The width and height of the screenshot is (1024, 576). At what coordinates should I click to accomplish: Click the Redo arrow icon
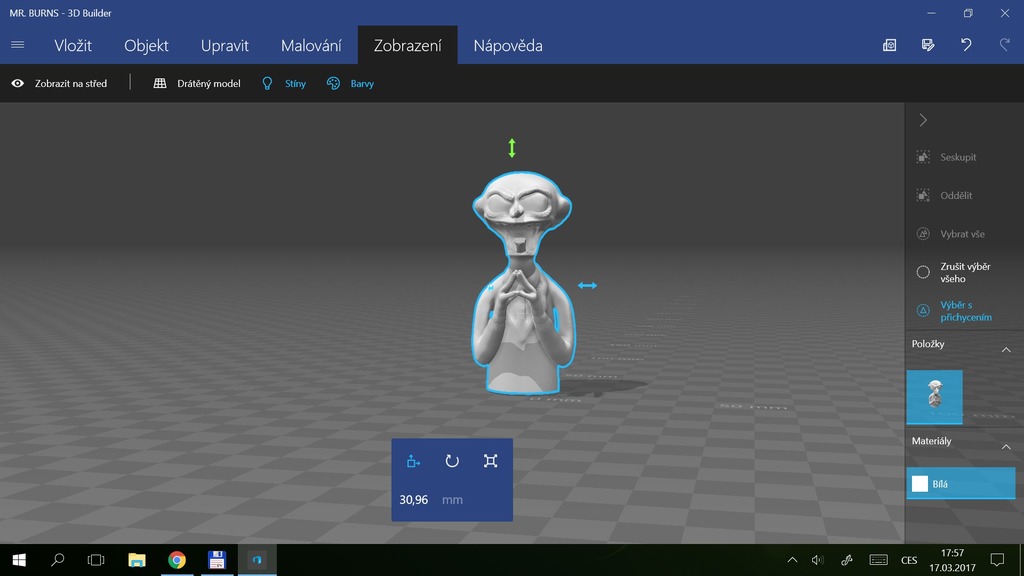coord(1004,45)
